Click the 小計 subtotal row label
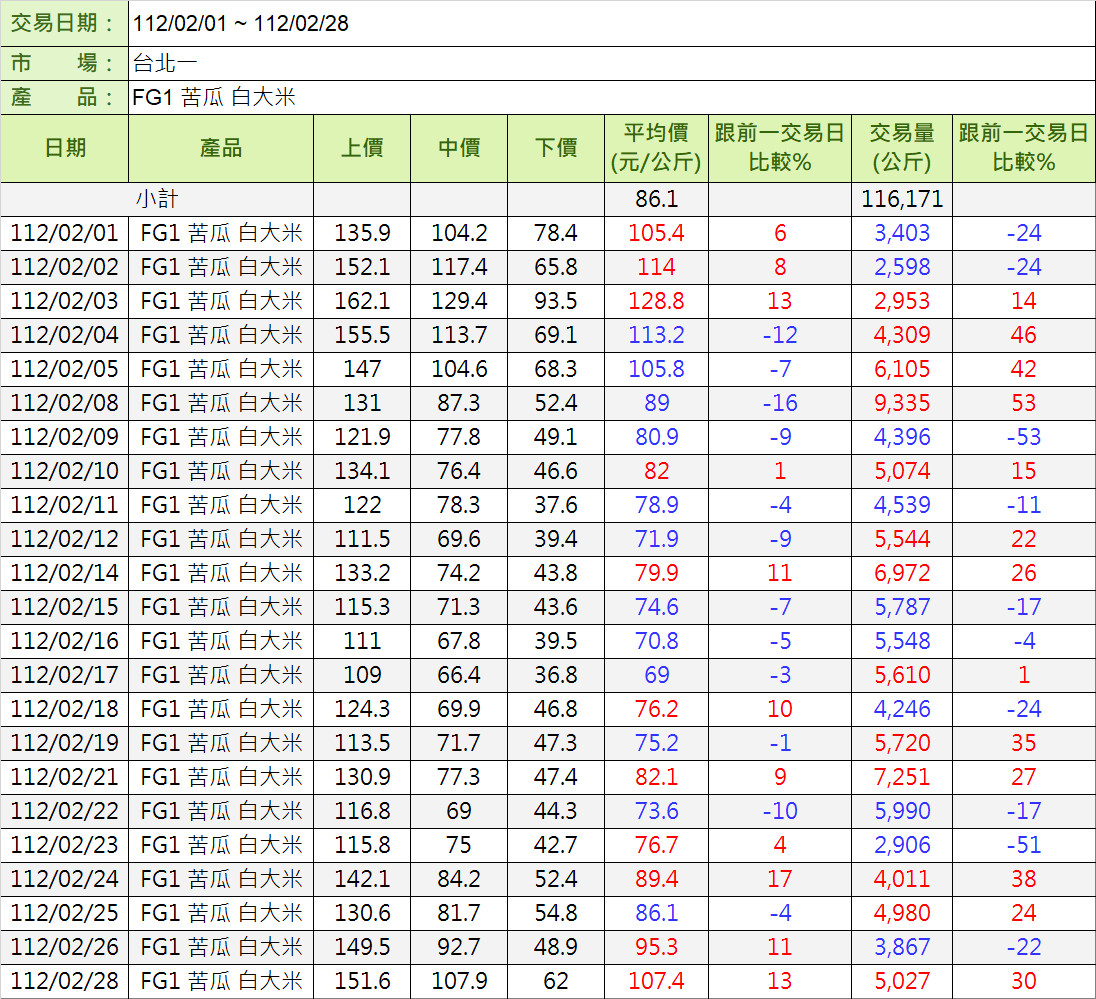Image resolution: width=1096 pixels, height=999 pixels. pyautogui.click(x=157, y=199)
